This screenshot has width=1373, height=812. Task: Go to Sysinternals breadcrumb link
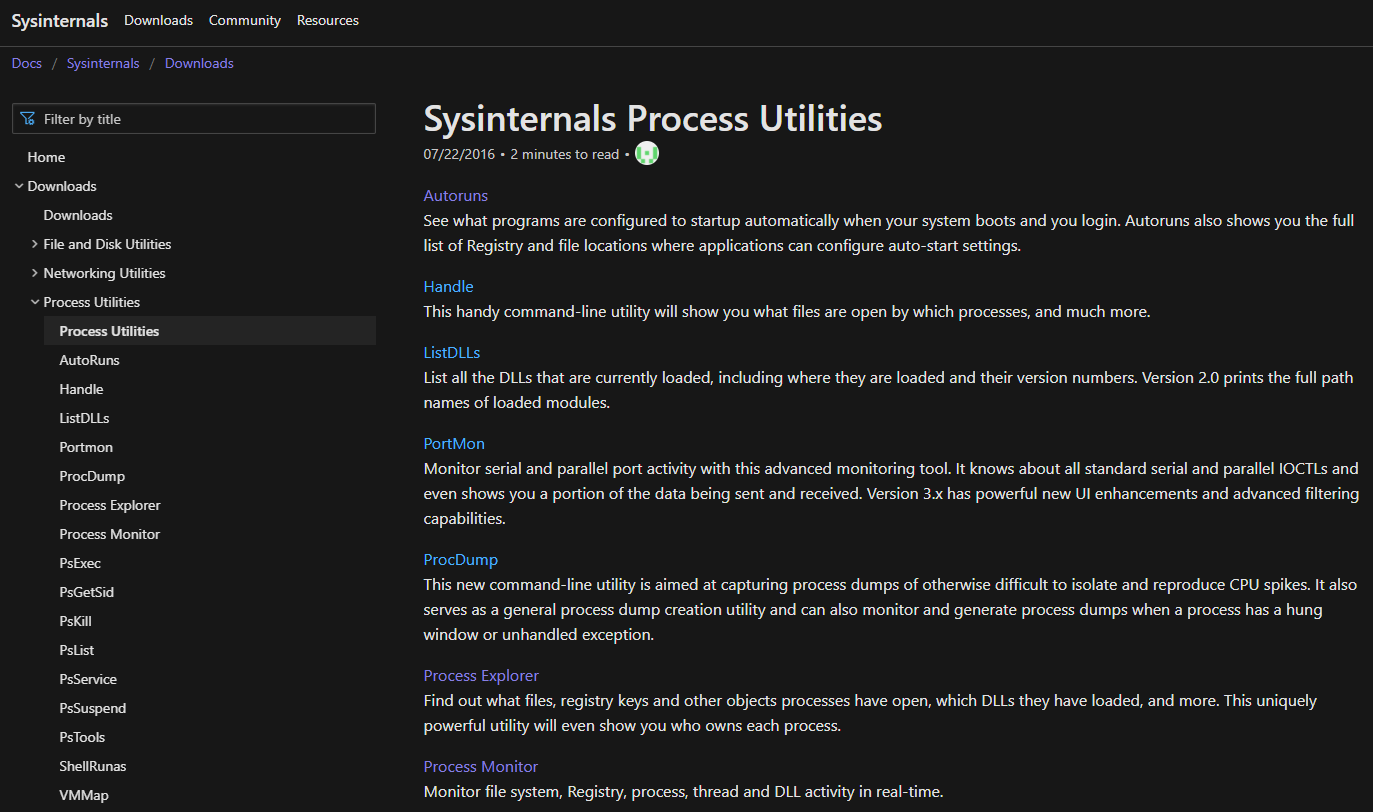coord(103,63)
